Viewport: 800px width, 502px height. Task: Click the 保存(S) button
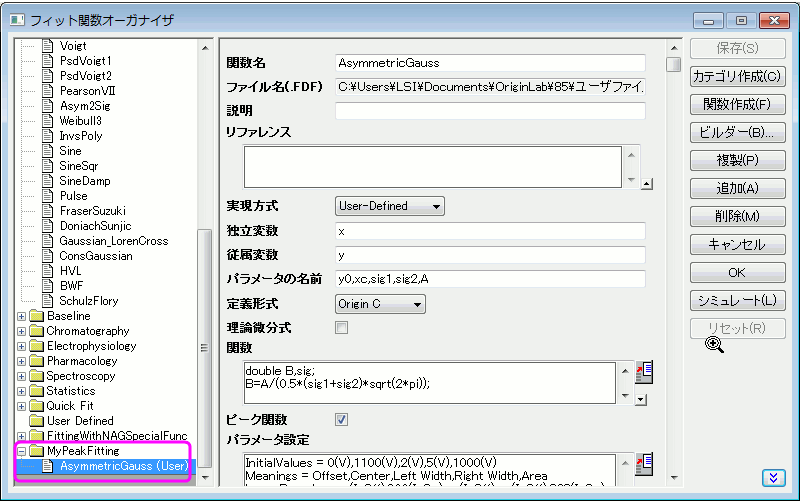(x=737, y=48)
